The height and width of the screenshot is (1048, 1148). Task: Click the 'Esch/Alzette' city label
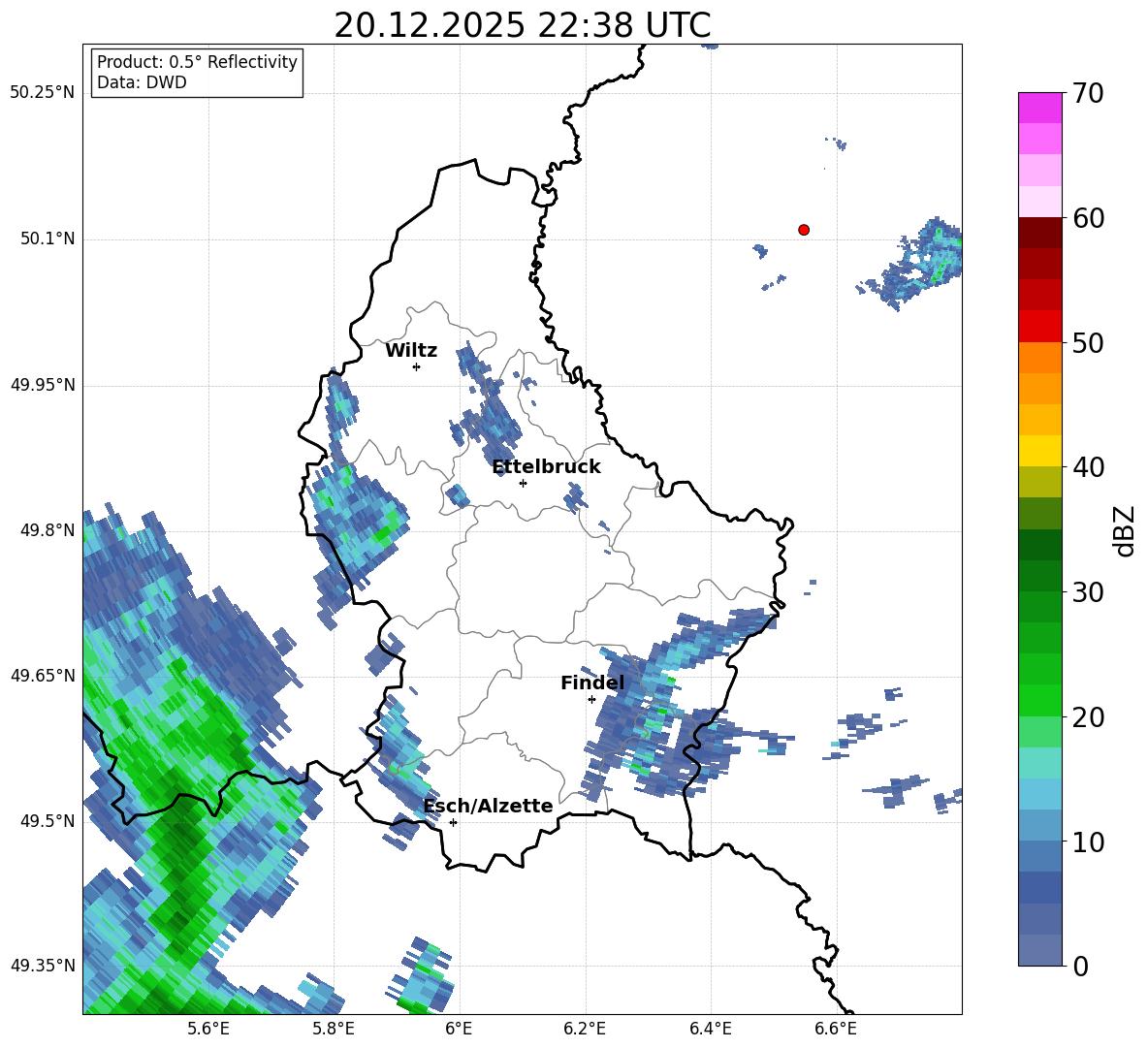489,806
